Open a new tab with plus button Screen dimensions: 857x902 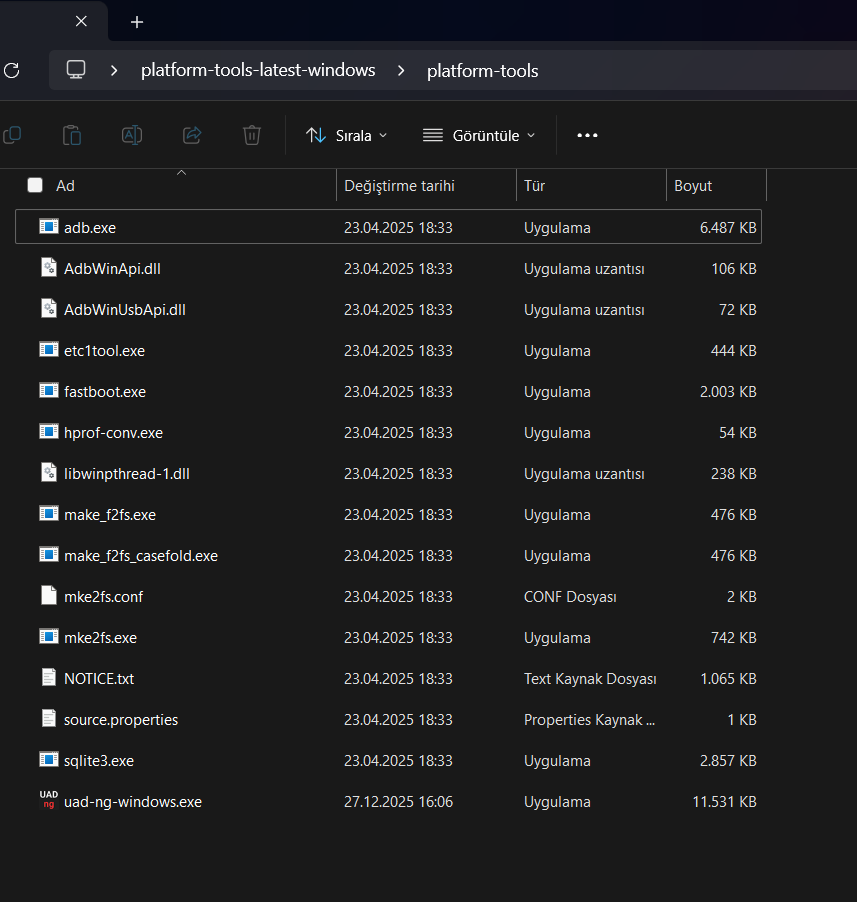tap(137, 22)
